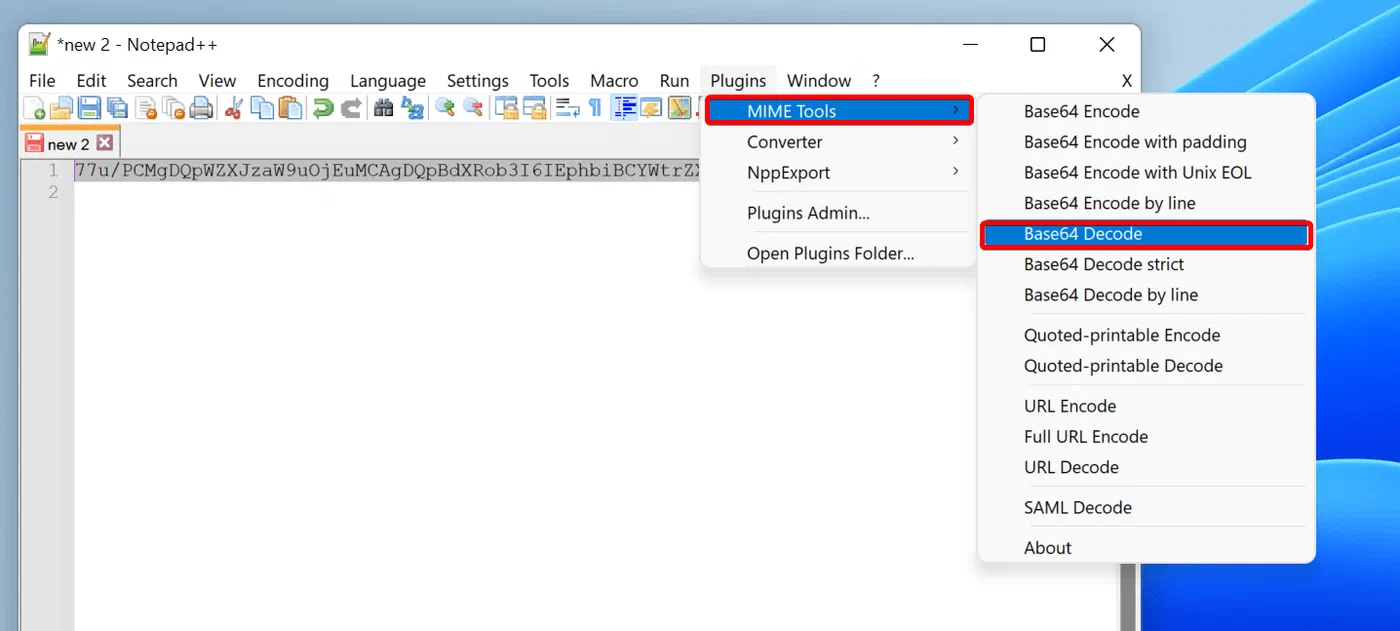Open the File menu
Screen dimensions: 1400x631
42,81
